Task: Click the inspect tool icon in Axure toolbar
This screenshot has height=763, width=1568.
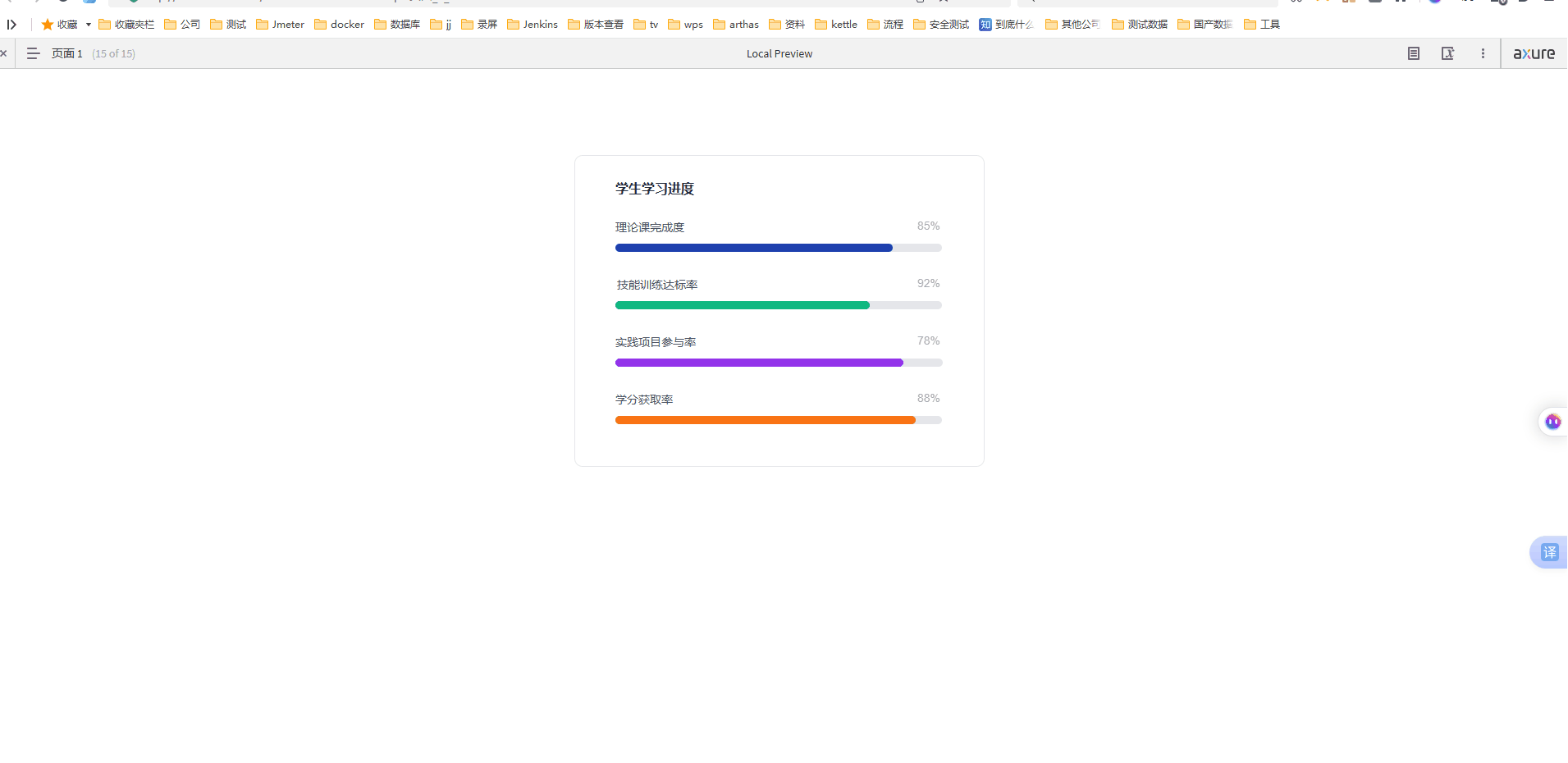Action: point(1448,53)
